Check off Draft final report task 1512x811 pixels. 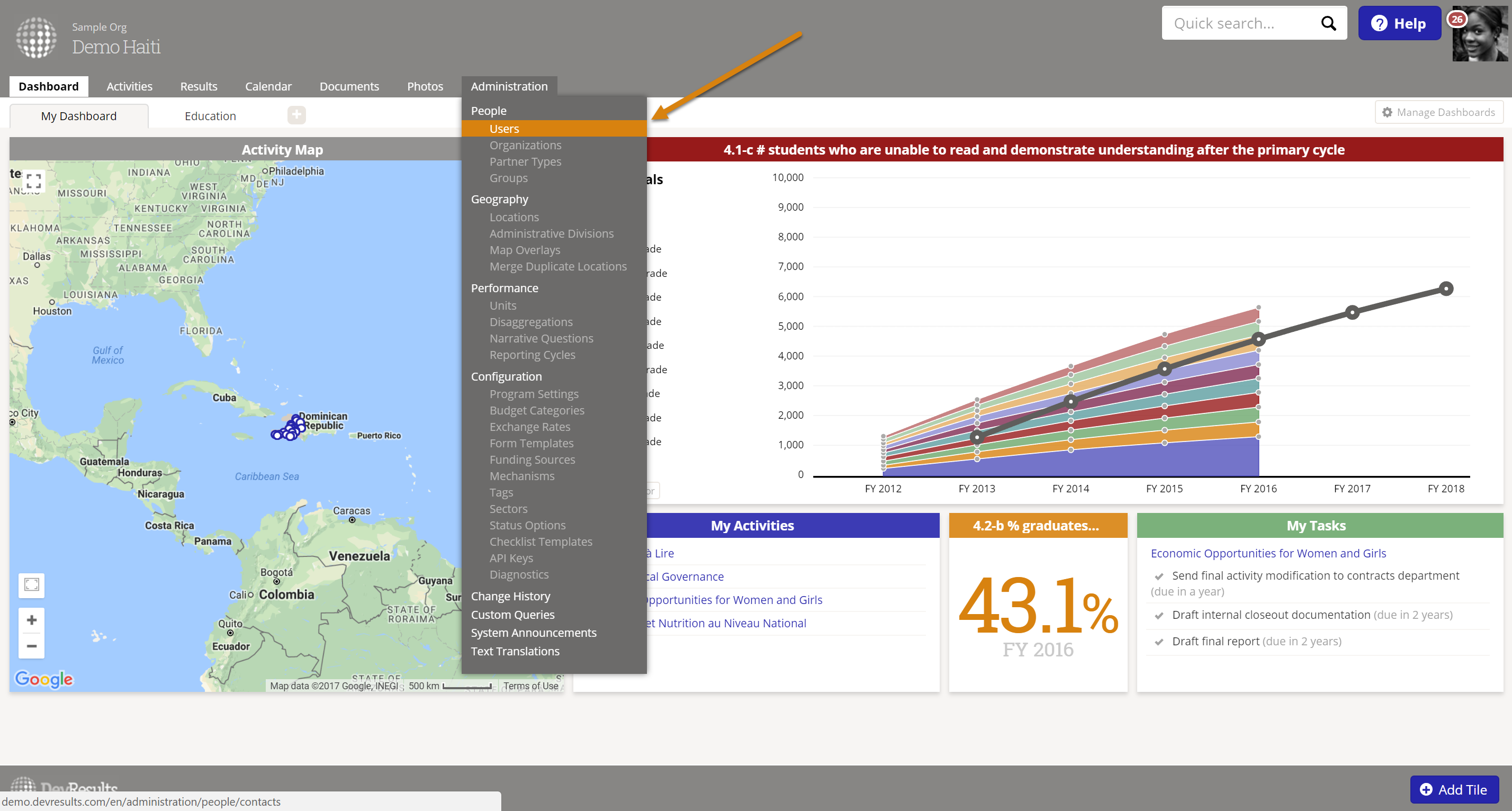1159,642
